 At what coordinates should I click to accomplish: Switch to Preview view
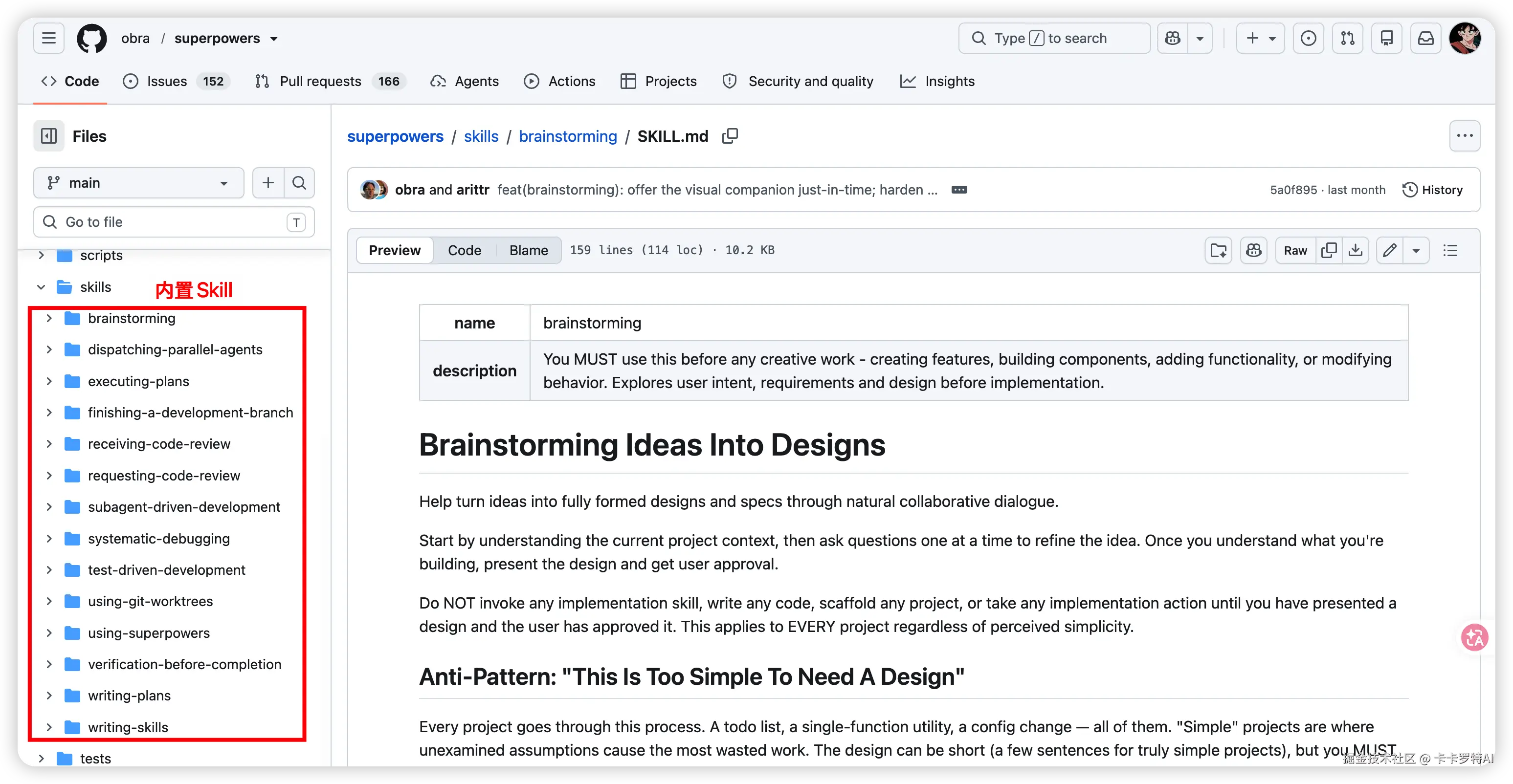(395, 250)
